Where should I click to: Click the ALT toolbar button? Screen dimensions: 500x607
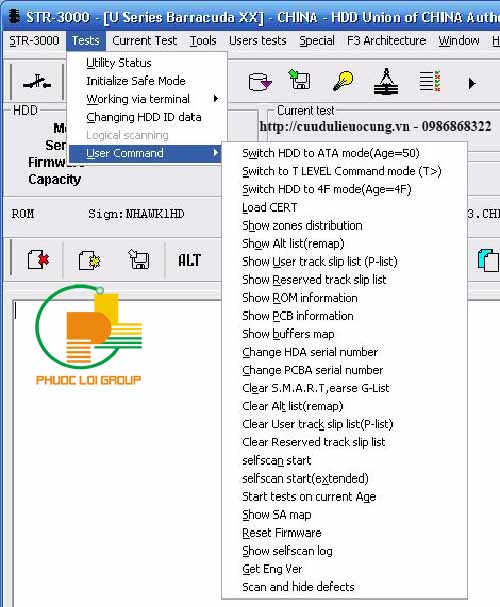click(x=189, y=260)
